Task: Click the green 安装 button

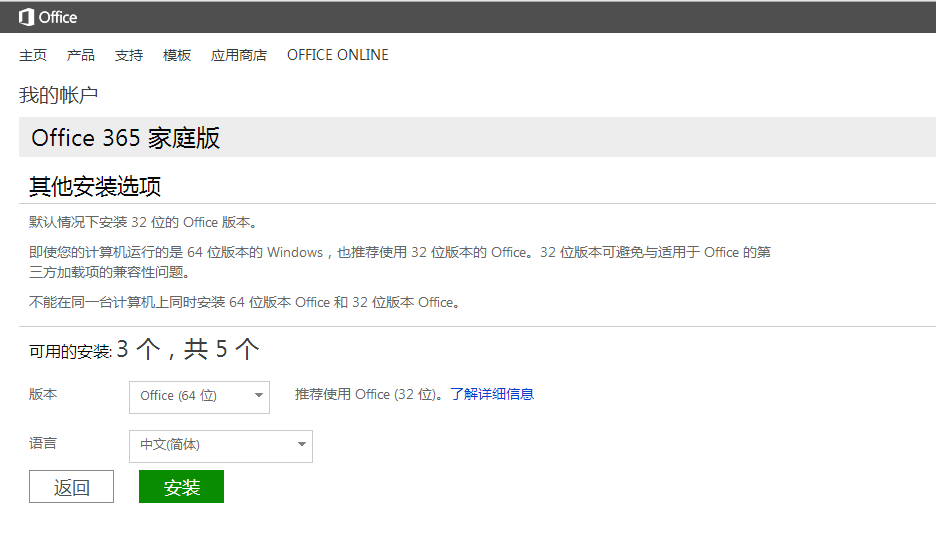Action: 181,487
